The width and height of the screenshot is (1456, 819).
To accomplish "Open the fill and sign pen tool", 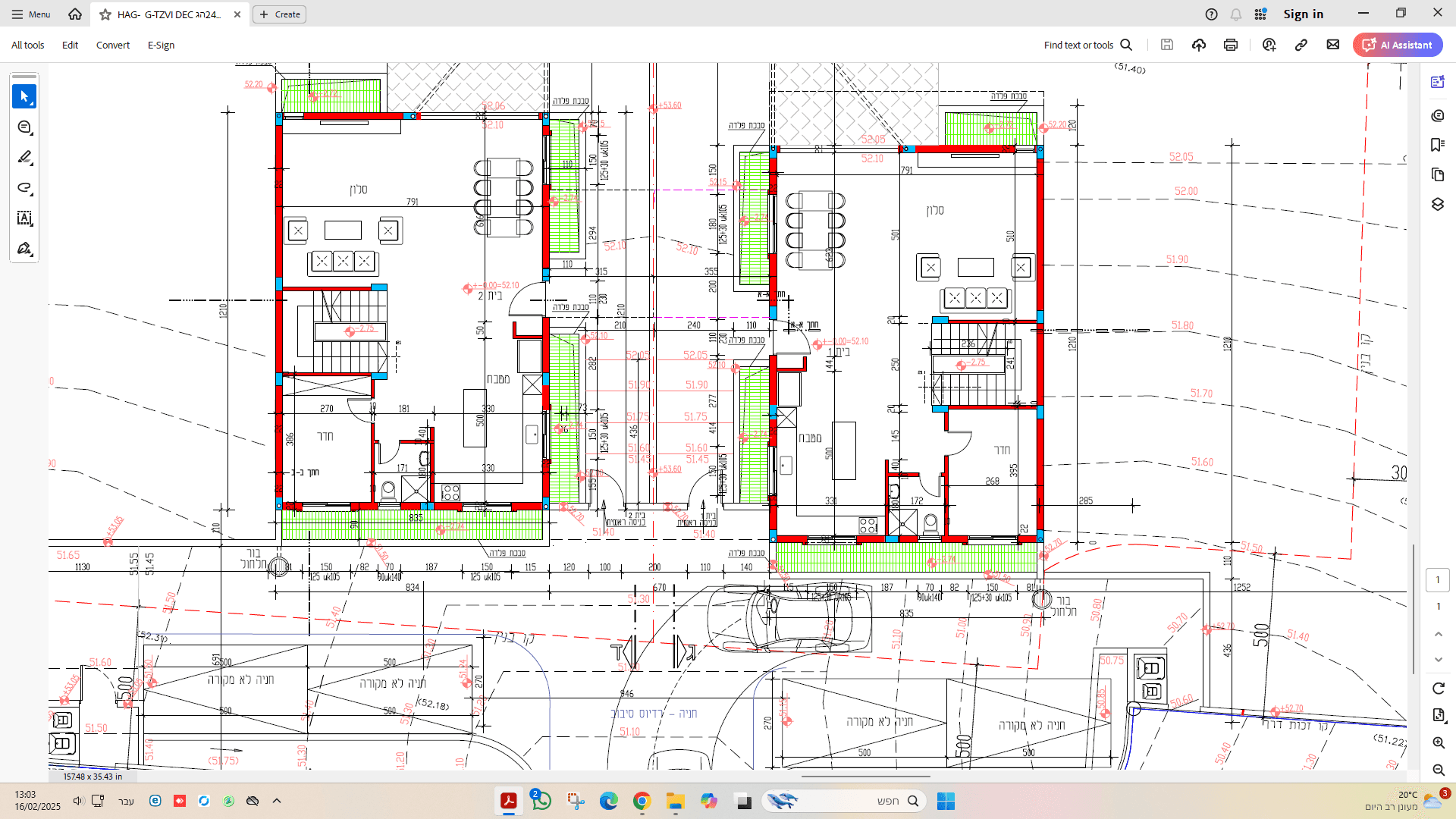I will point(24,249).
